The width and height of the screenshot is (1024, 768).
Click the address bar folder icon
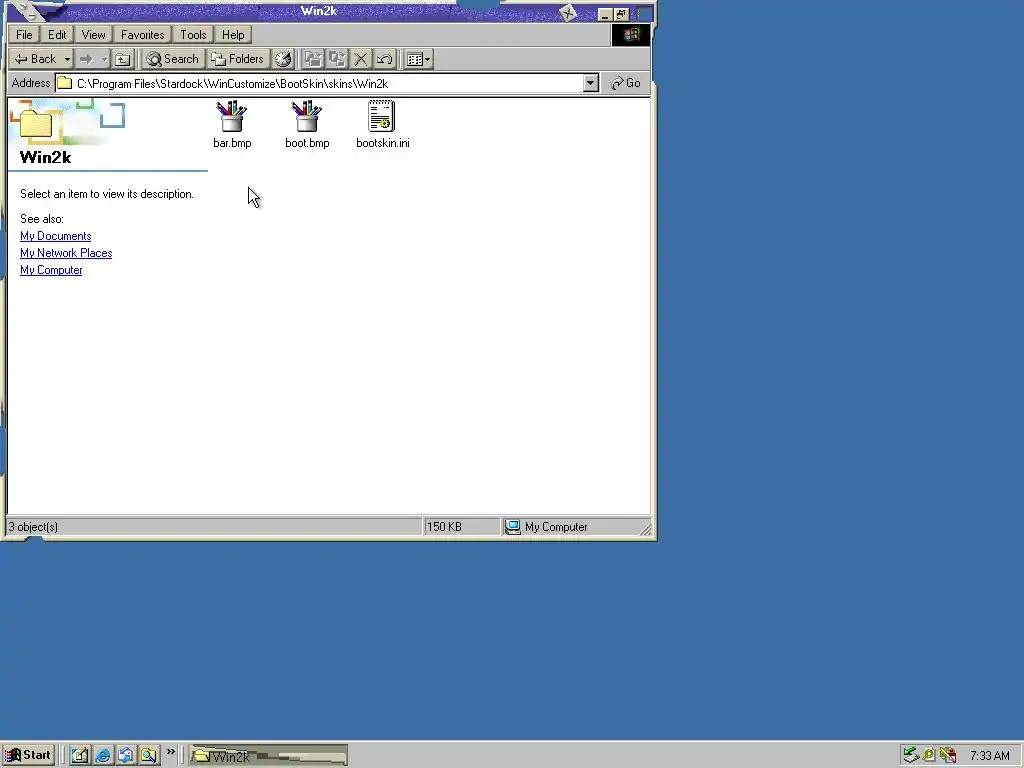(64, 83)
